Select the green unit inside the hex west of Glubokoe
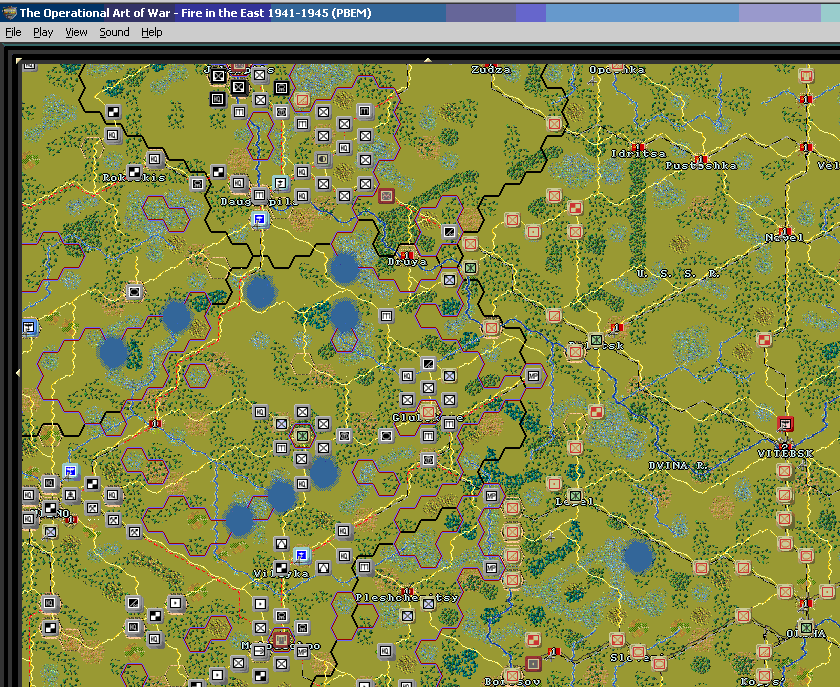 302,436
